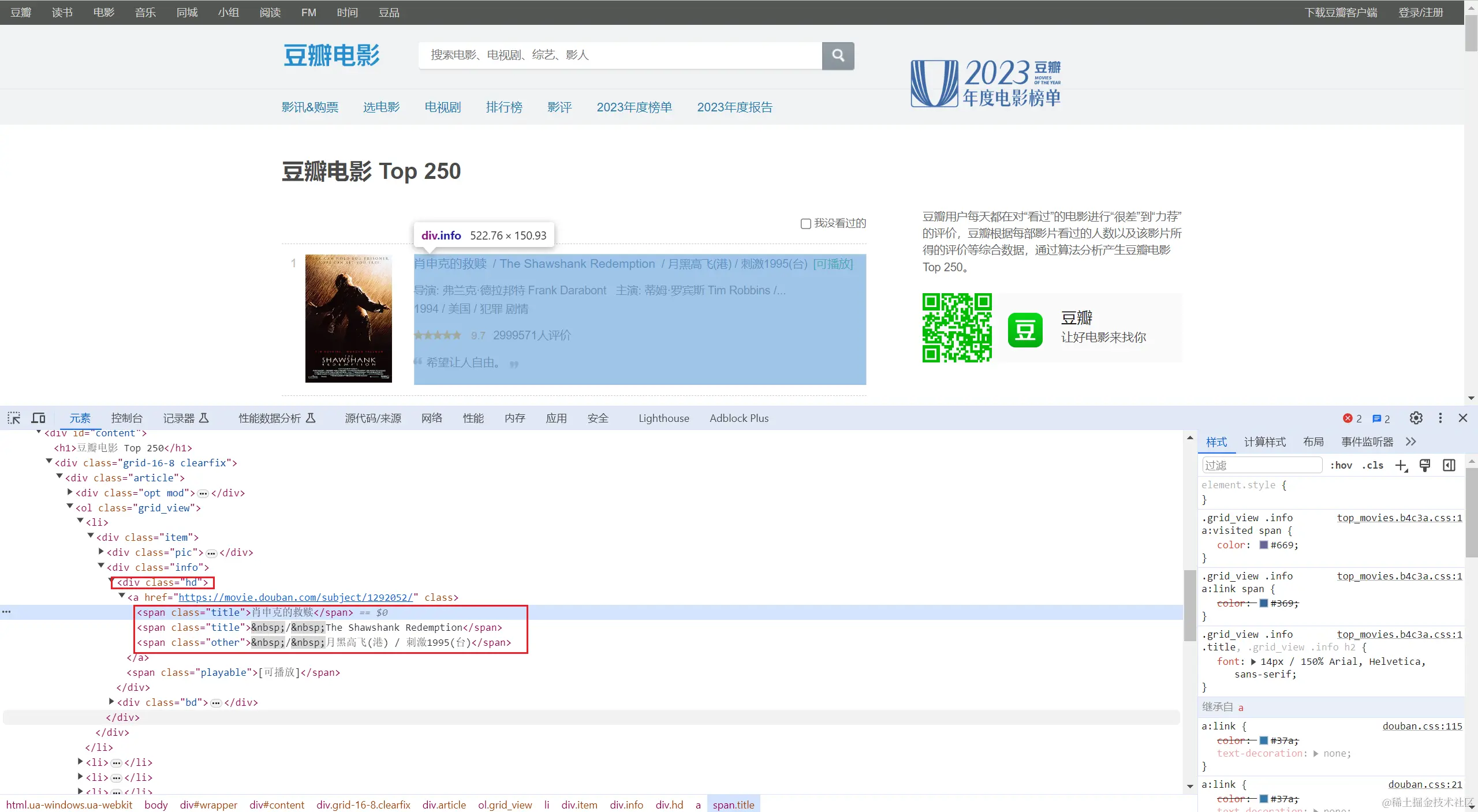Screen dimensions: 1478x812
Task: Check the 我没看过的 checkbox
Action: (x=806, y=224)
